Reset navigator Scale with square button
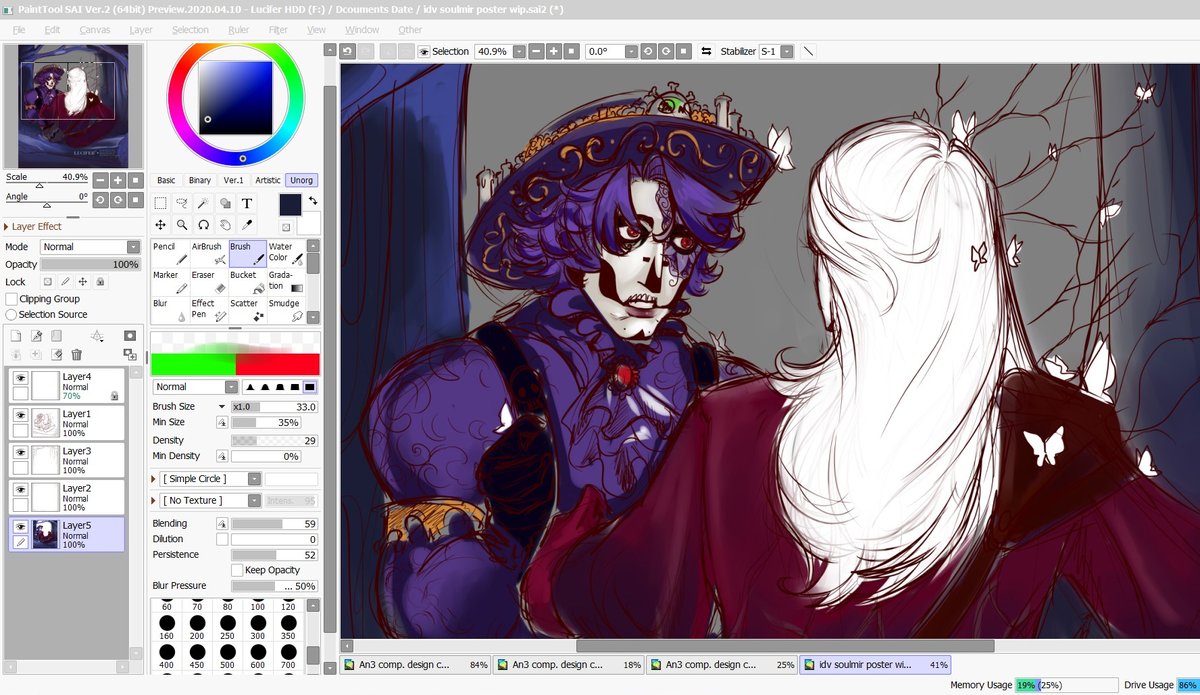This screenshot has height=695, width=1200. 135,180
